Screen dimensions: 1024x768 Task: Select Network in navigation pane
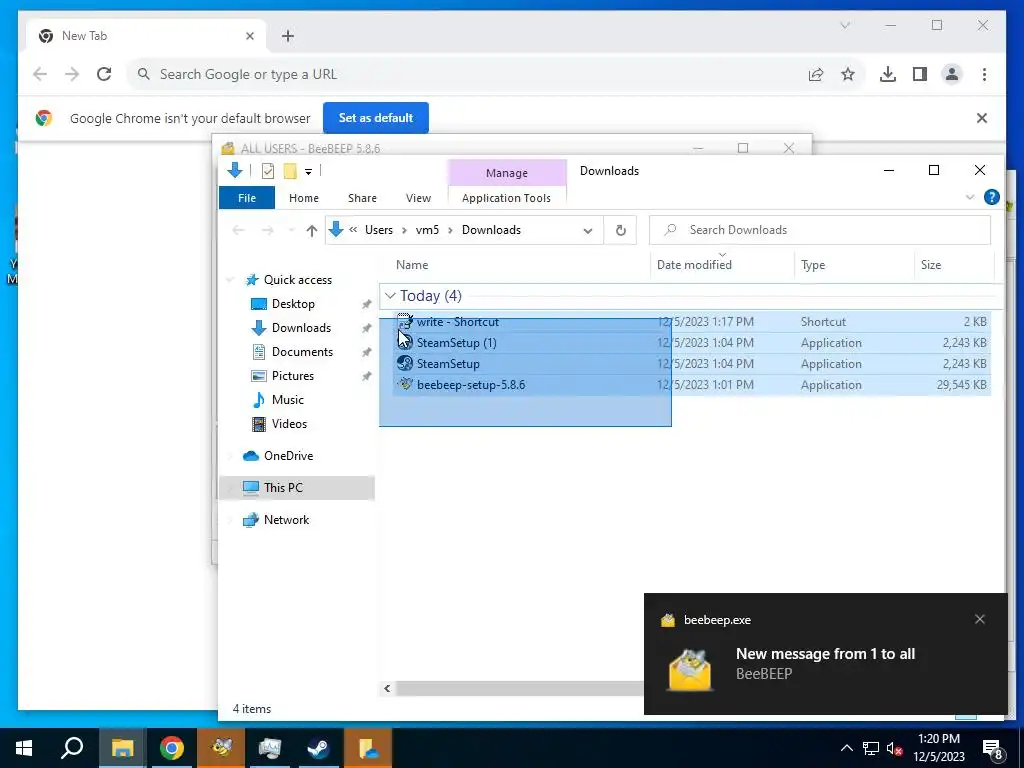(286, 520)
